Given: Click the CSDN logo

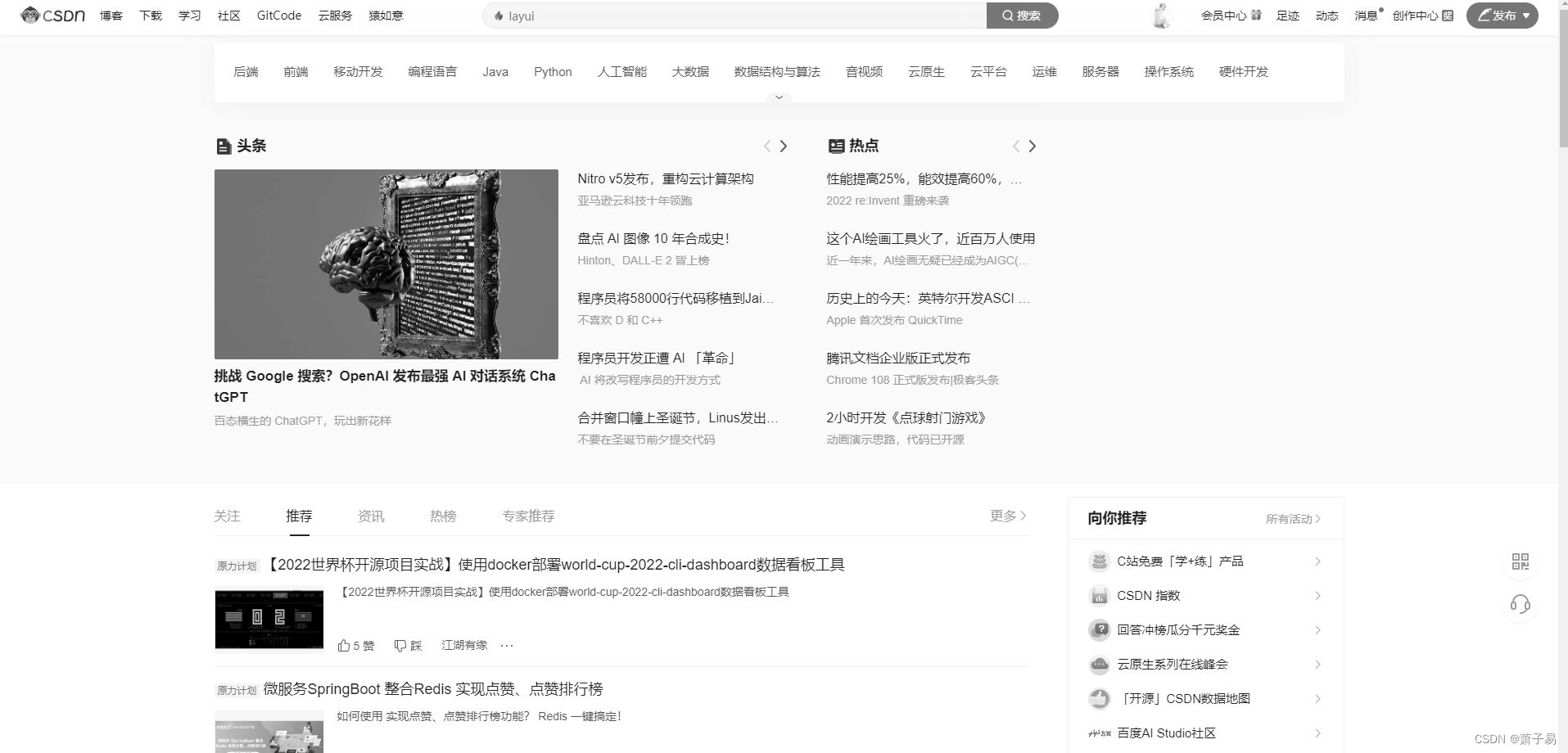Looking at the screenshot, I should [x=52, y=16].
